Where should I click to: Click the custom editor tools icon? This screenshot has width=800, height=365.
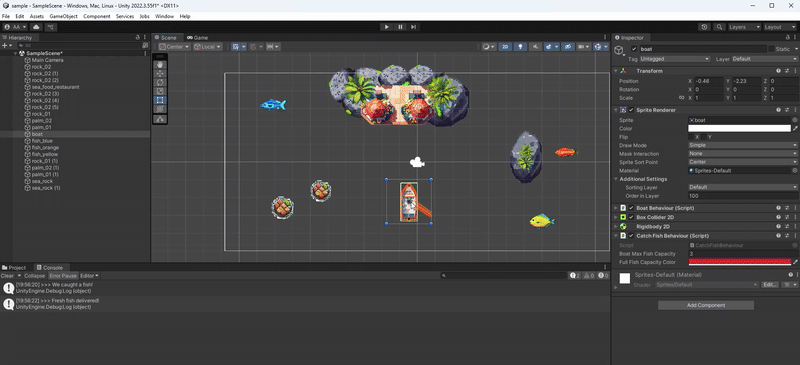(x=160, y=119)
